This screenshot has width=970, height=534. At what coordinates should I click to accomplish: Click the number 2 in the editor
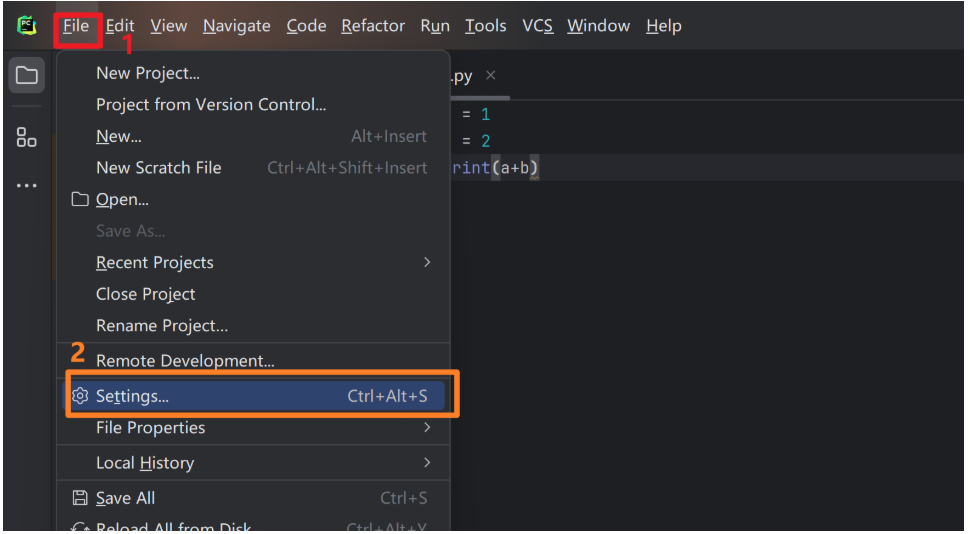pyautogui.click(x=486, y=141)
